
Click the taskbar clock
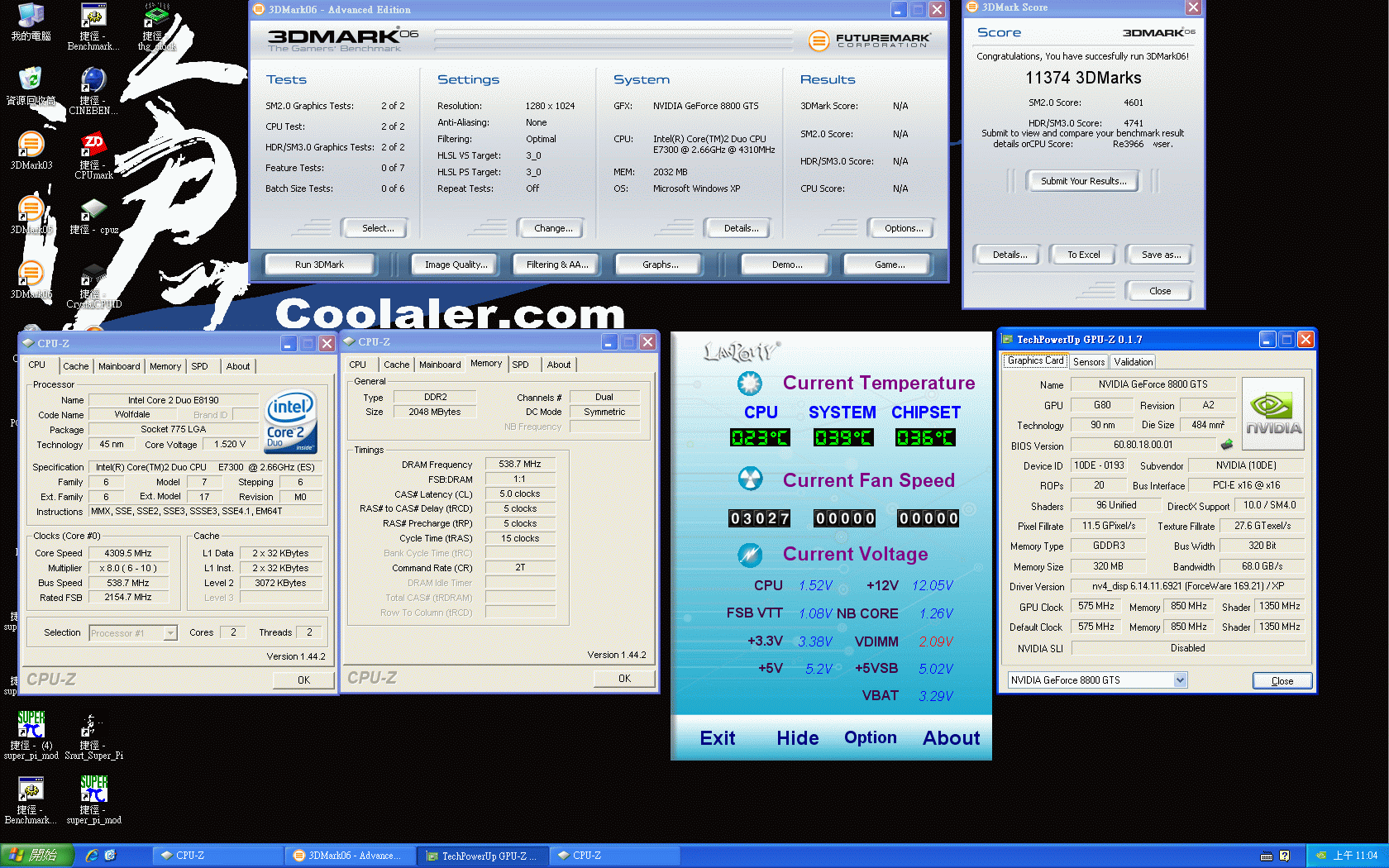point(1355,856)
